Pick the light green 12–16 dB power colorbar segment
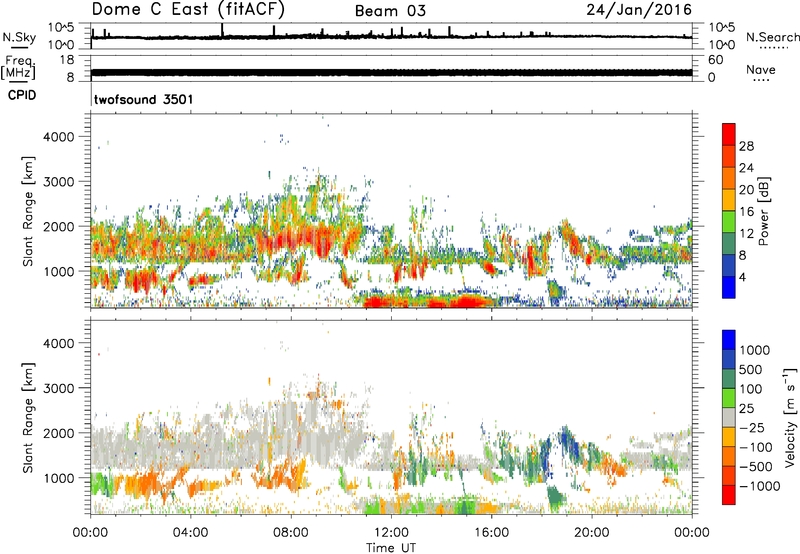The width and height of the screenshot is (800, 554). [x=729, y=222]
